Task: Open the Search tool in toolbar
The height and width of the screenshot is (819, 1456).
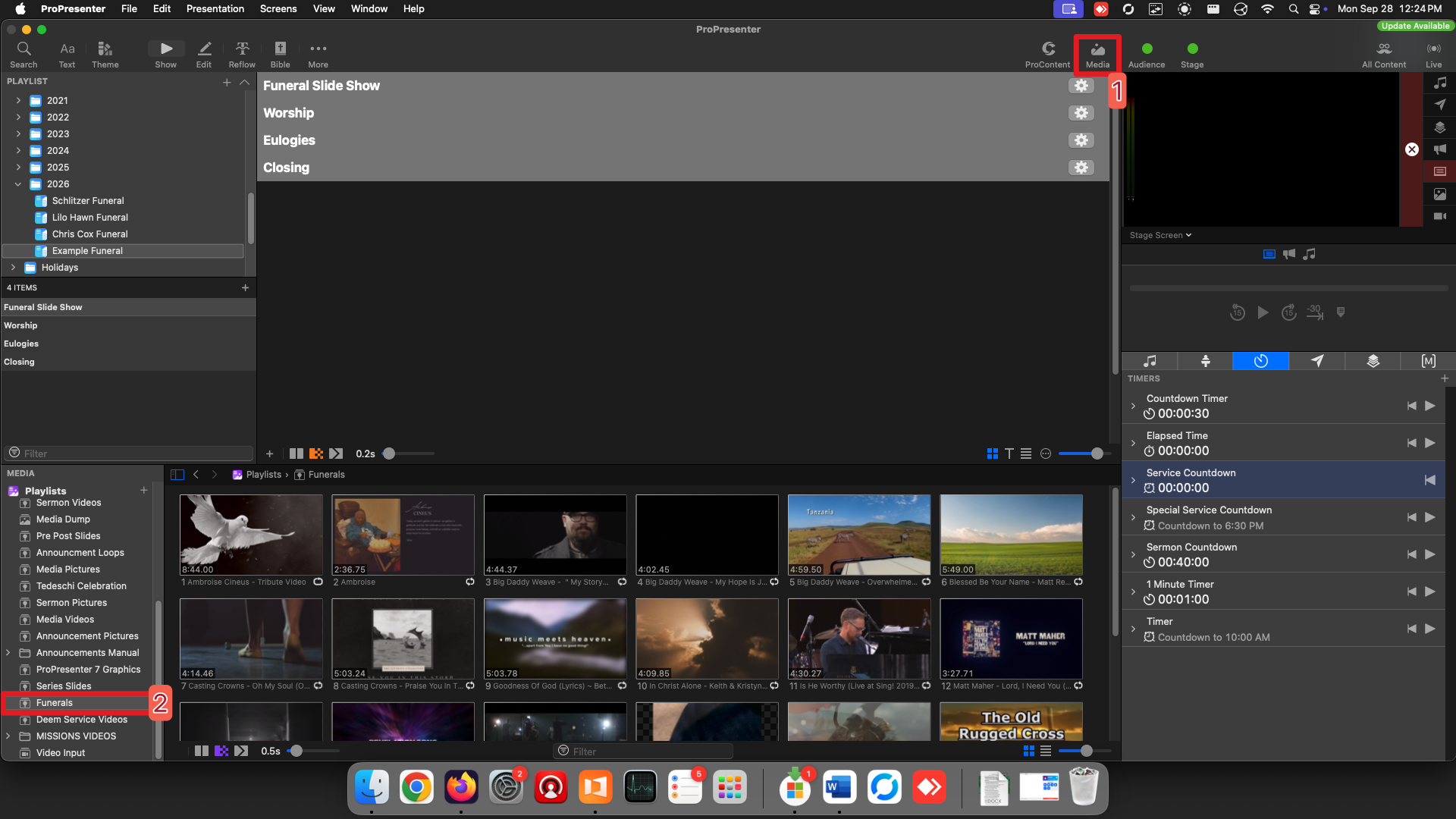Action: [24, 54]
